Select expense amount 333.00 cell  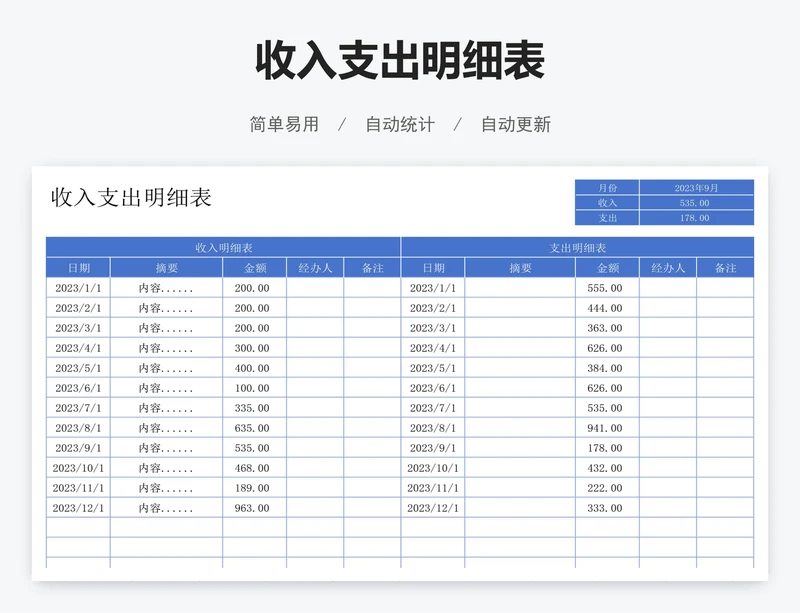point(607,508)
